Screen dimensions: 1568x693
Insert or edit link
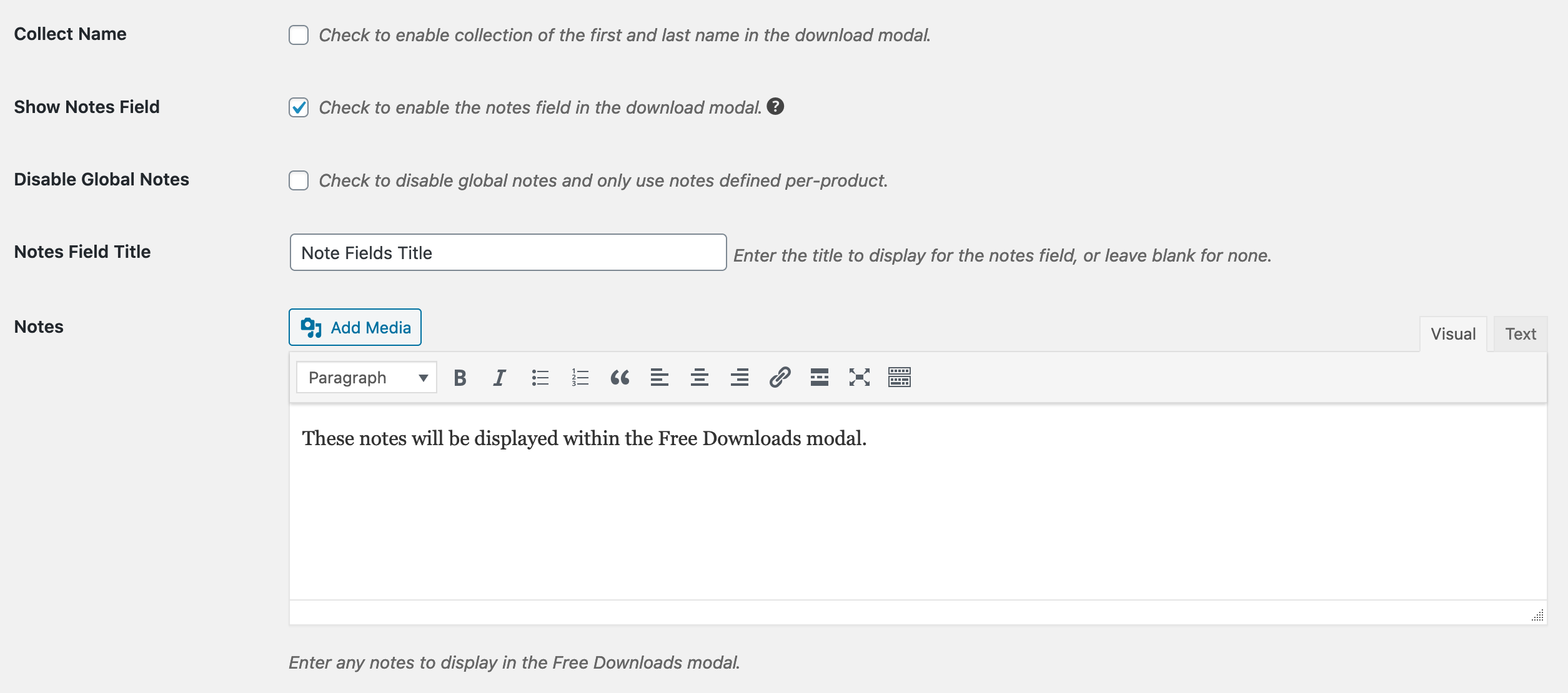coord(780,378)
